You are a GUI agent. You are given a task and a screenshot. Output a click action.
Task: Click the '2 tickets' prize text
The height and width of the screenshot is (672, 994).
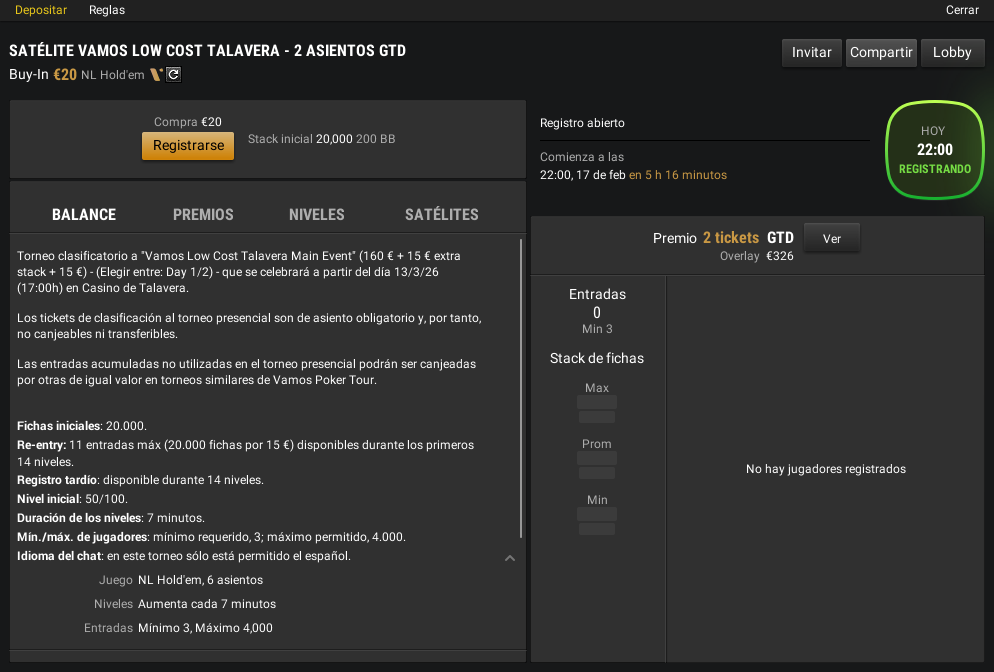(x=731, y=238)
